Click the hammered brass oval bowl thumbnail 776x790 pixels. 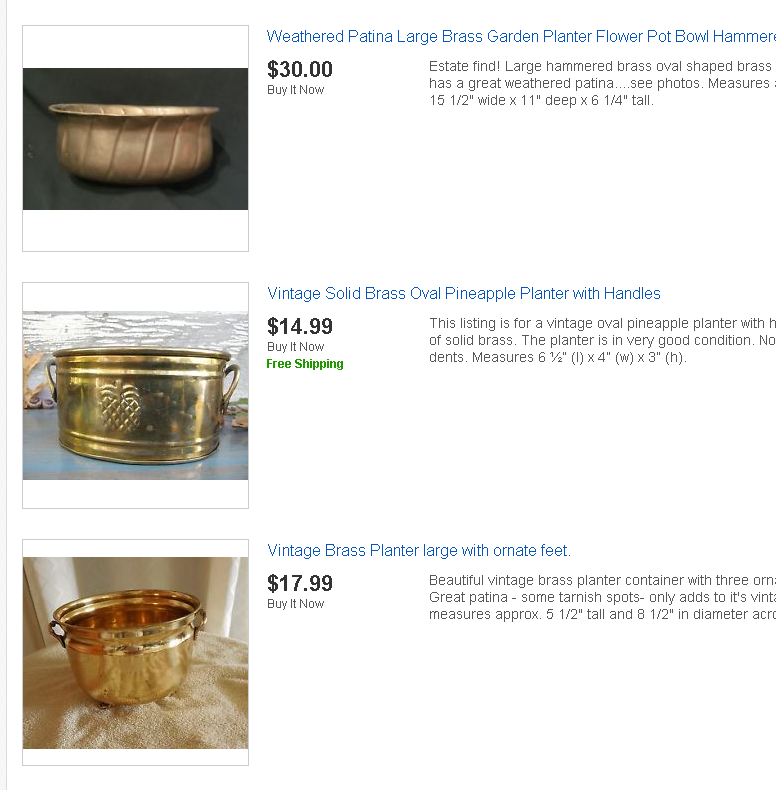tap(136, 139)
